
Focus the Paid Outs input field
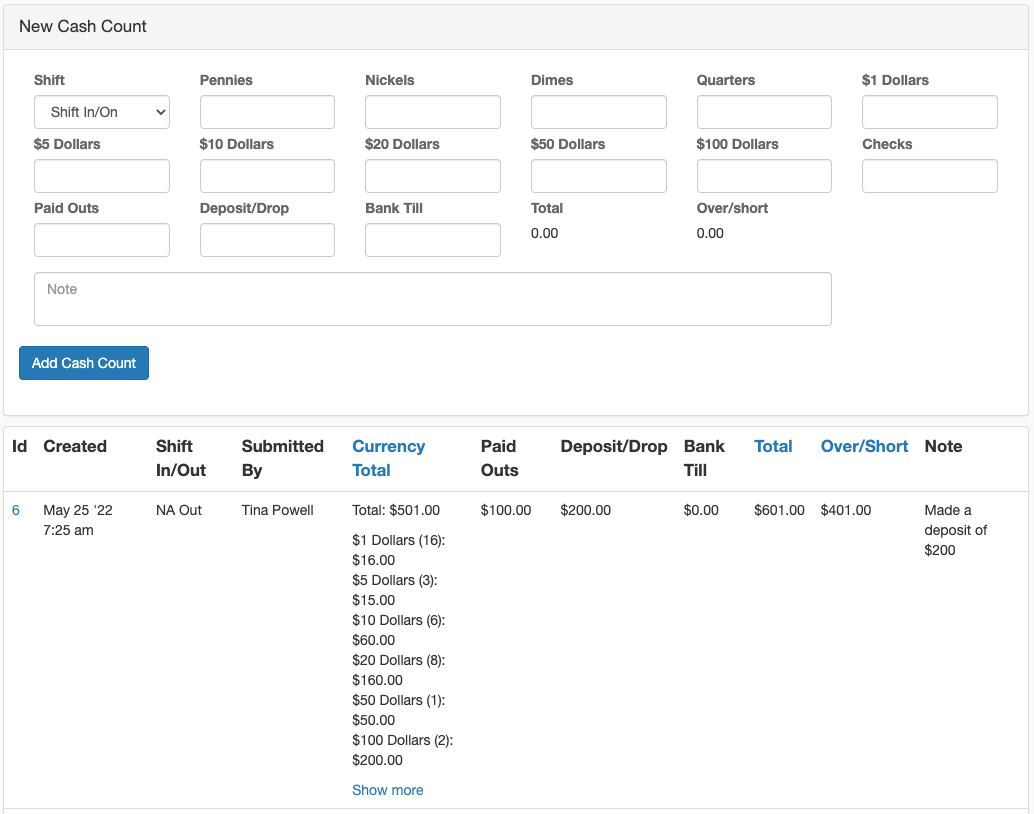[x=102, y=240]
